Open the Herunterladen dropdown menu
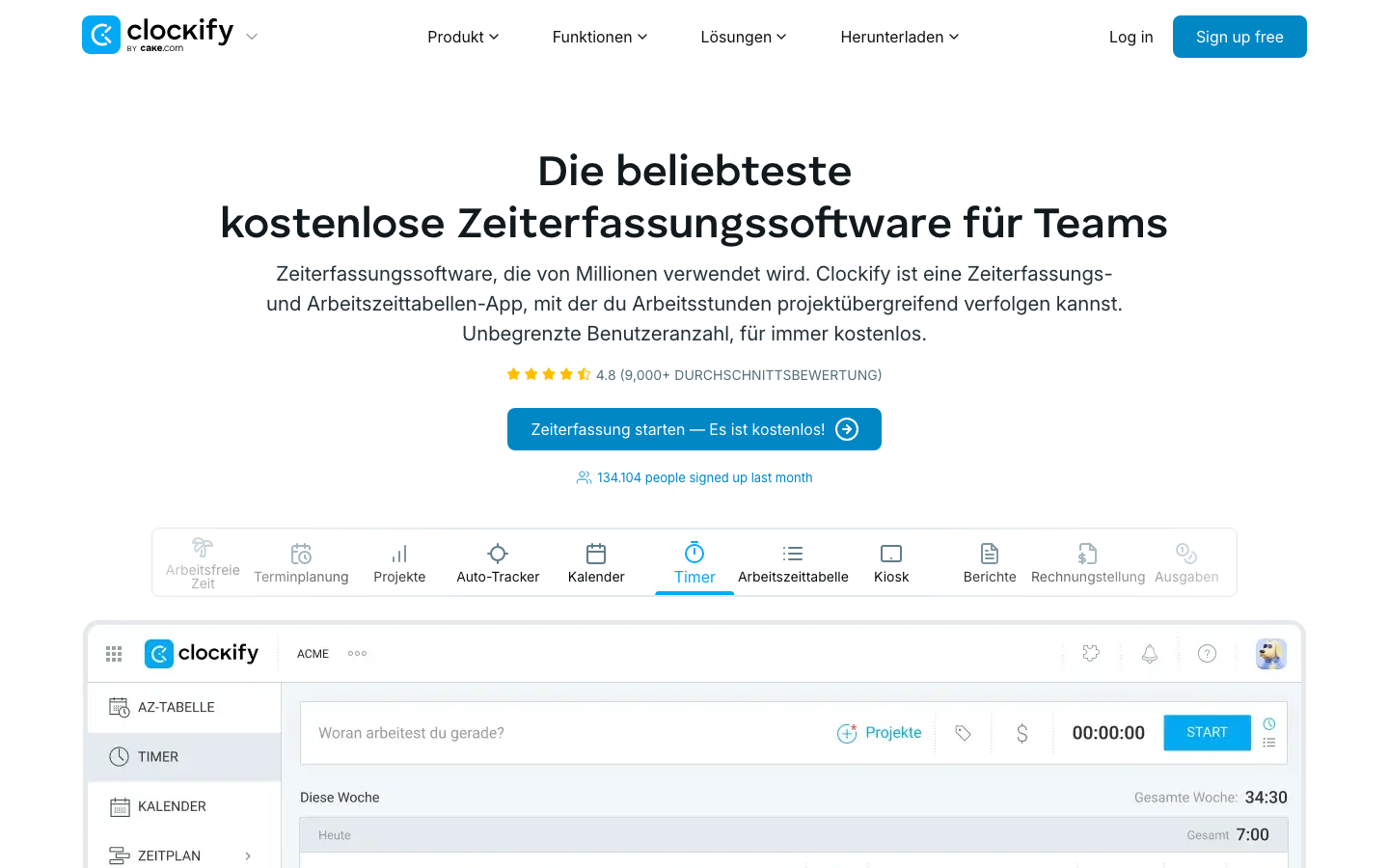Viewport: 1389px width, 868px height. point(900,37)
